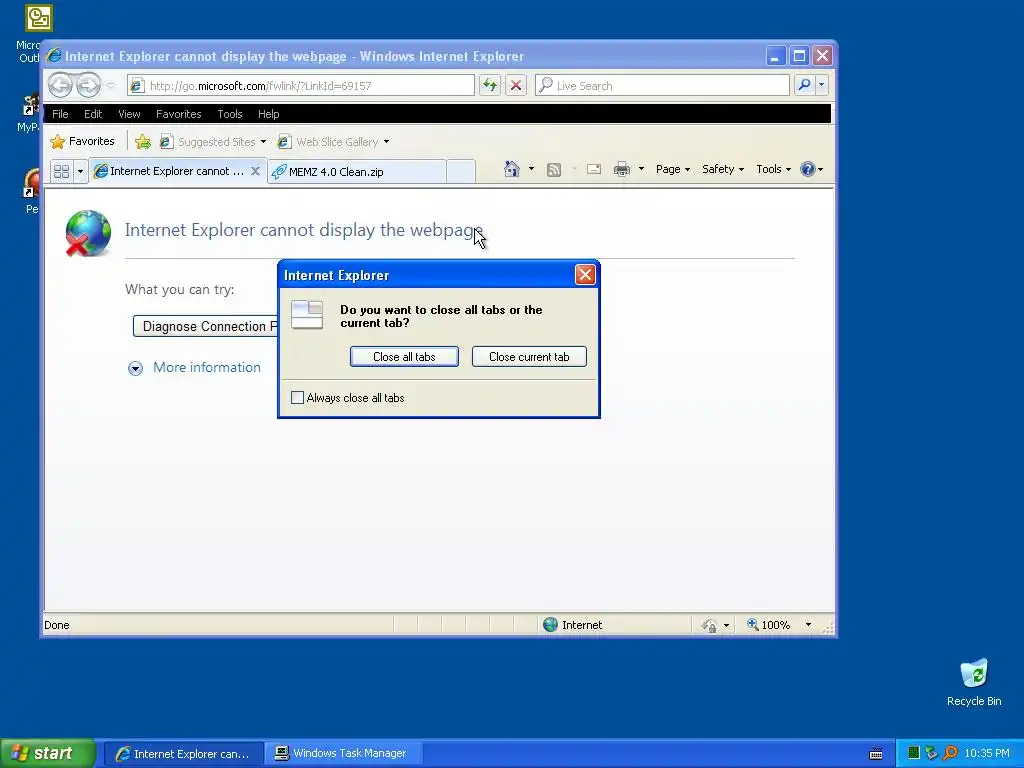Click the Close current tab button
The image size is (1024, 768).
tap(529, 357)
